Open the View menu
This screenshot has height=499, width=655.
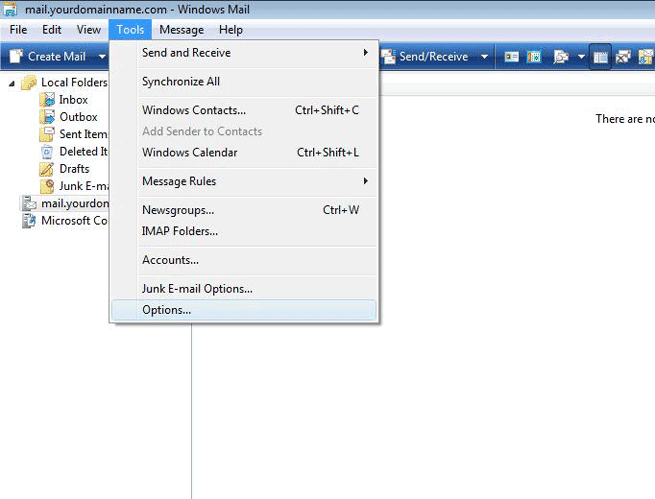pyautogui.click(x=89, y=30)
